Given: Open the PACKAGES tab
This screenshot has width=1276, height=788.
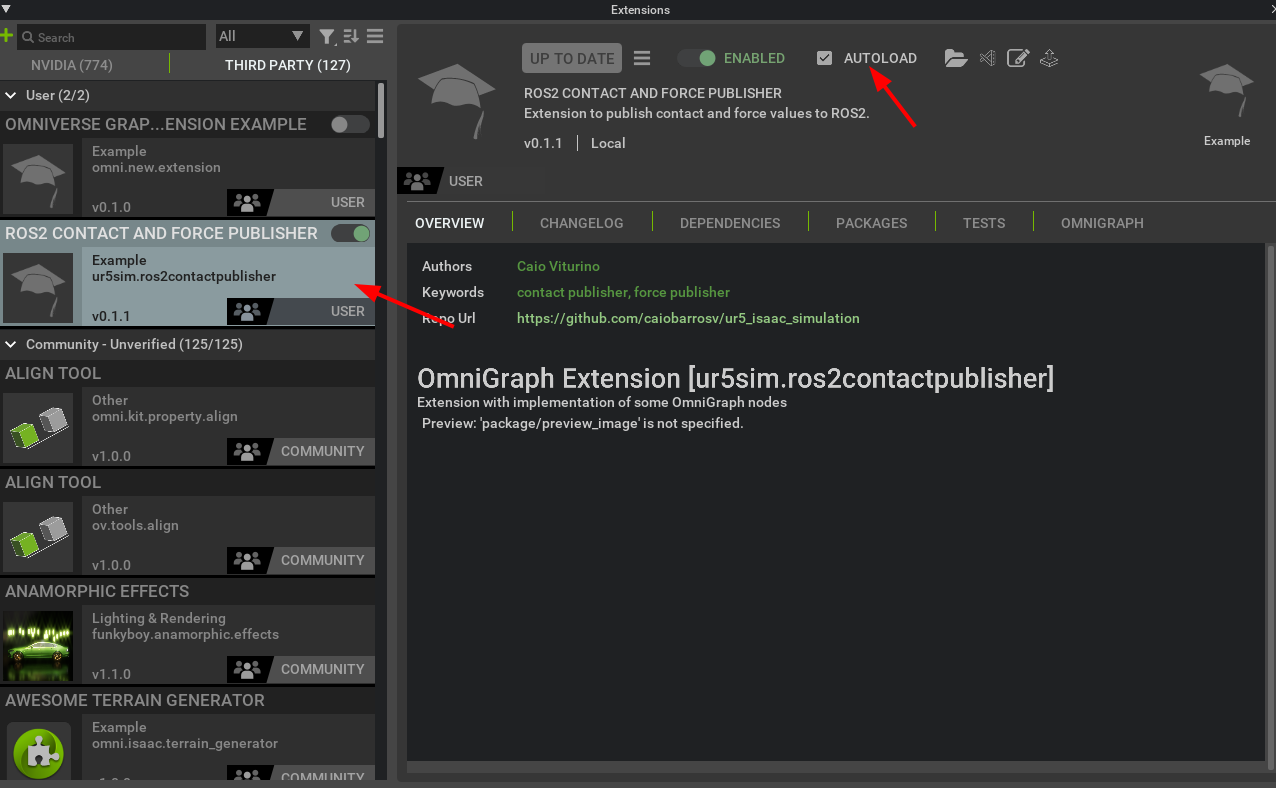Looking at the screenshot, I should [872, 223].
